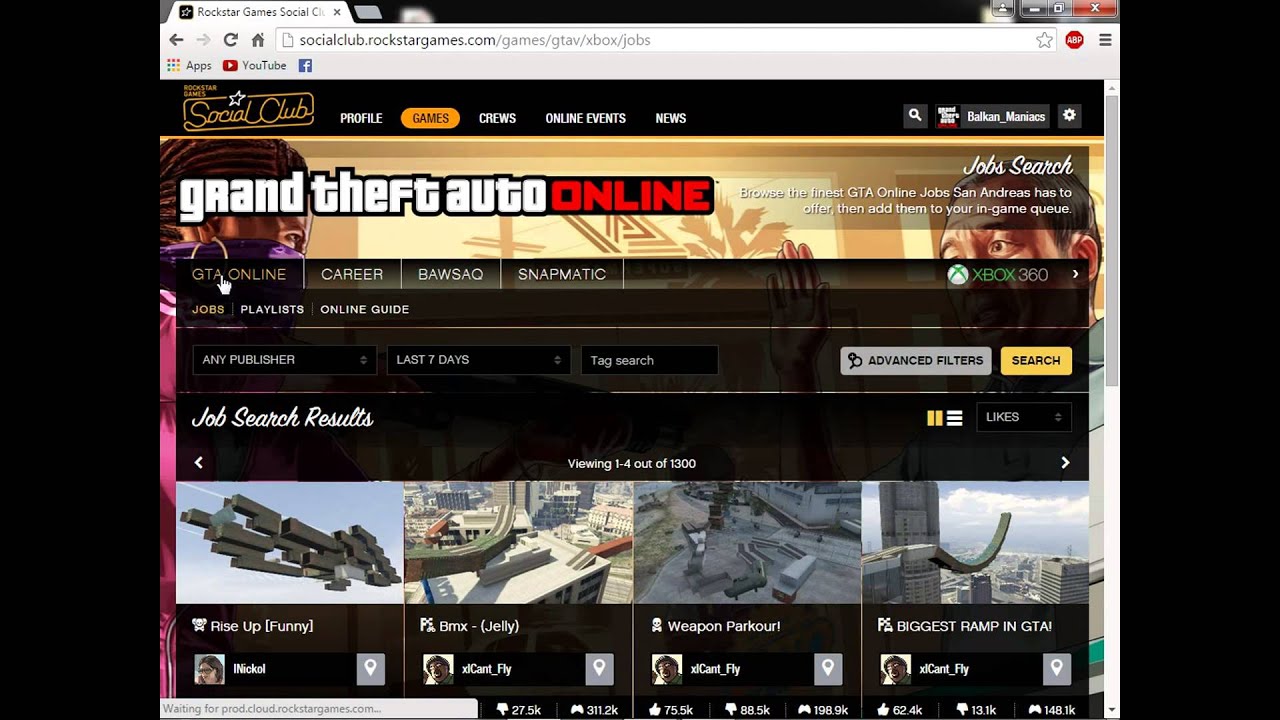Viewport: 1280px width, 720px height.
Task: Switch to the SNAPMATIC tab
Action: 562,274
